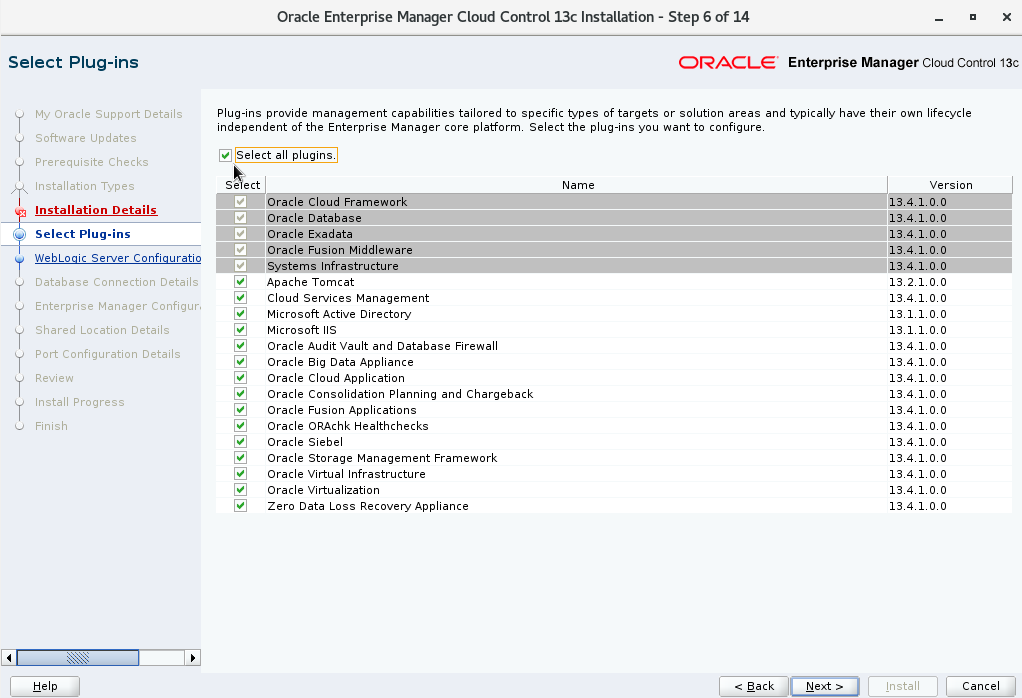Go to the Installation Details step
The image size is (1022, 698).
tap(96, 210)
